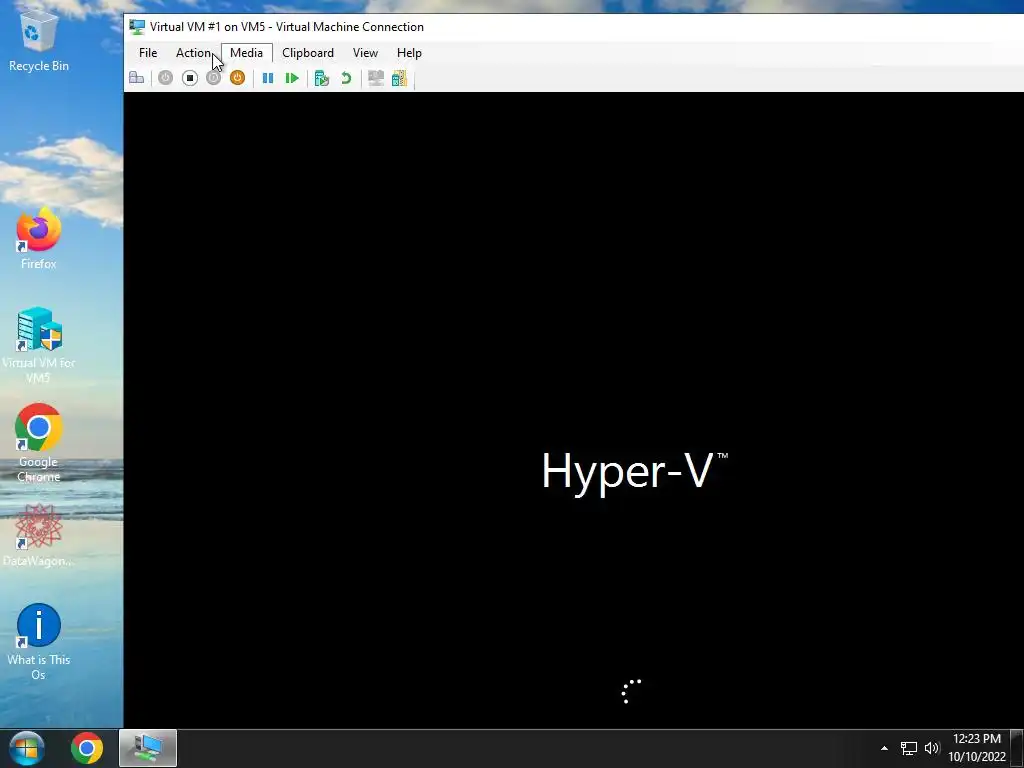Select the Google Chrome desktop shortcut
The width and height of the screenshot is (1024, 768).
[x=39, y=443]
